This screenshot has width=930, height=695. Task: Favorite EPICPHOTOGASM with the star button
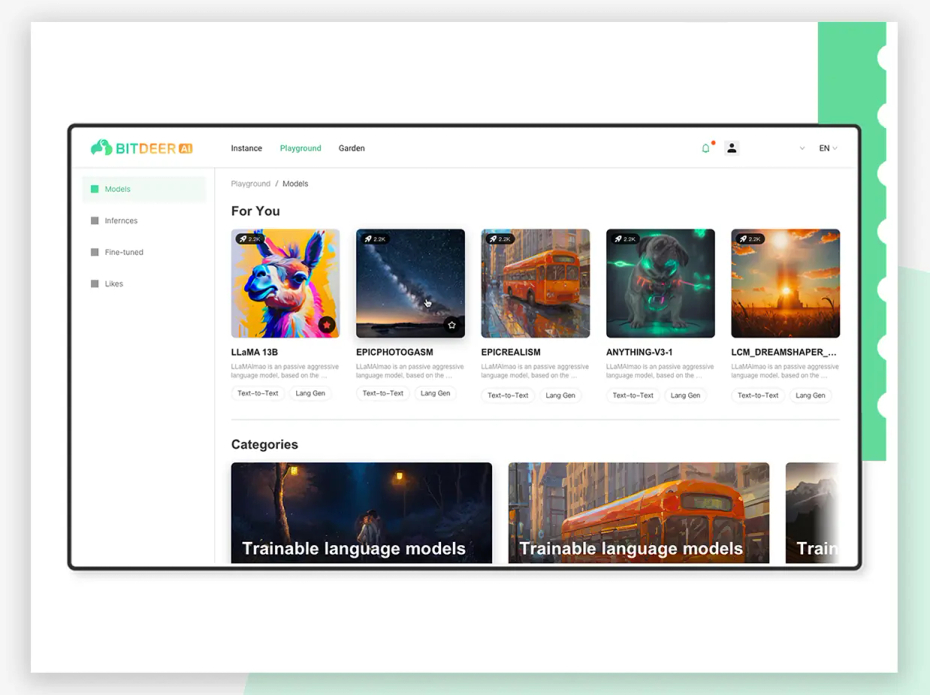[452, 324]
